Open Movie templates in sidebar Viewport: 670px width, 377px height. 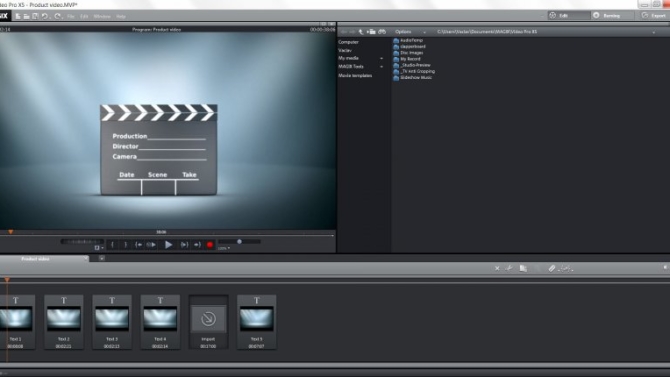point(355,76)
